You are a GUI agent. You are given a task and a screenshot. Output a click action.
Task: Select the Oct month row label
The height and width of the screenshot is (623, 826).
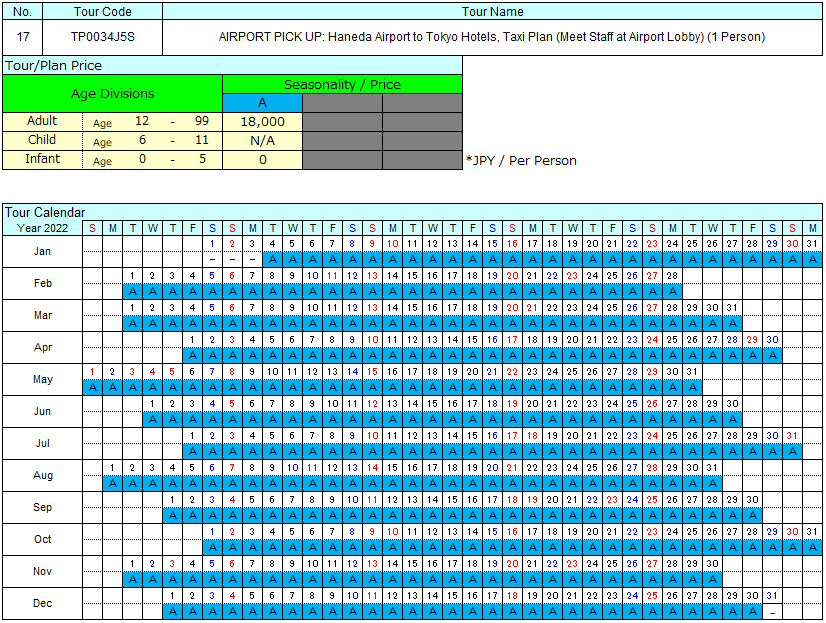[x=42, y=539]
